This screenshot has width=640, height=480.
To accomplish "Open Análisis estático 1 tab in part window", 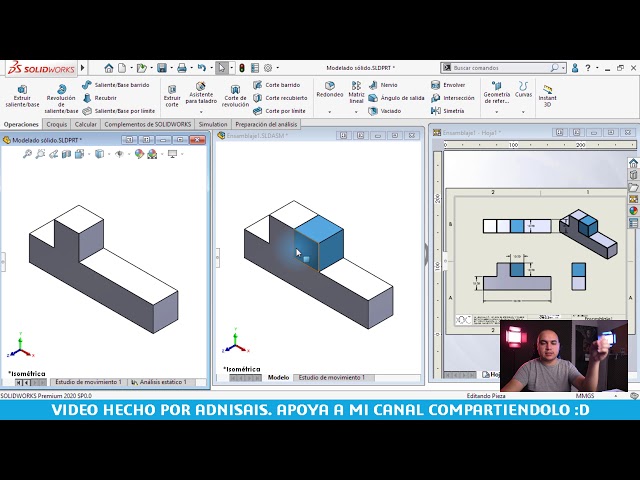I will tap(159, 382).
